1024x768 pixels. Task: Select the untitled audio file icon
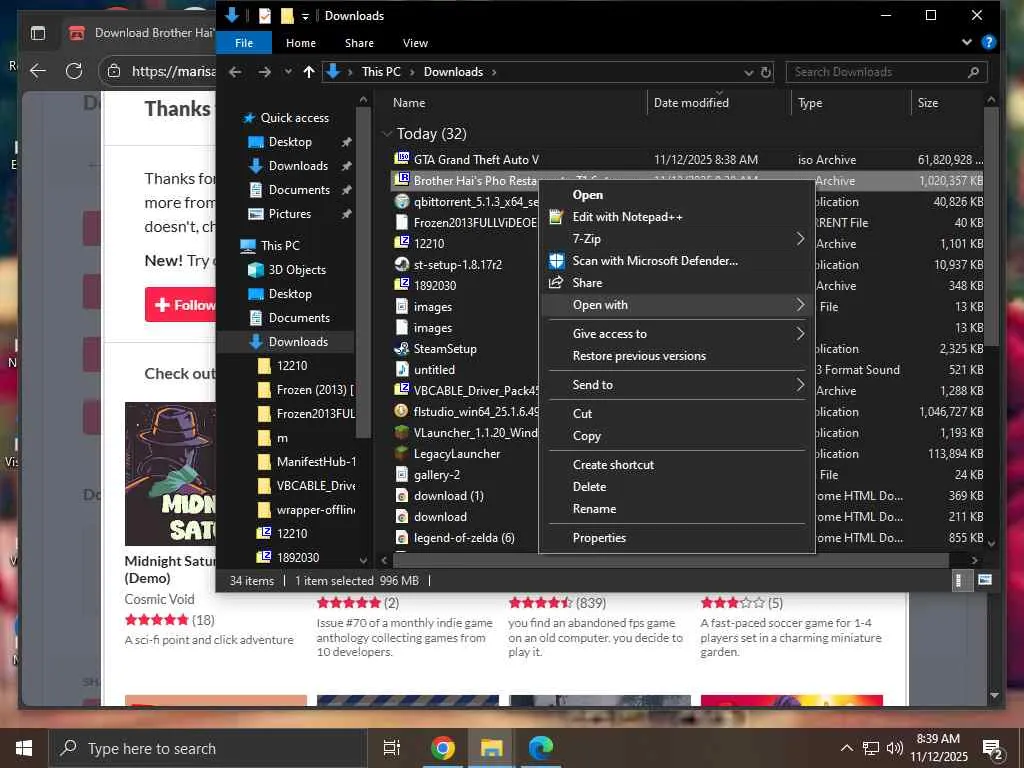point(402,370)
